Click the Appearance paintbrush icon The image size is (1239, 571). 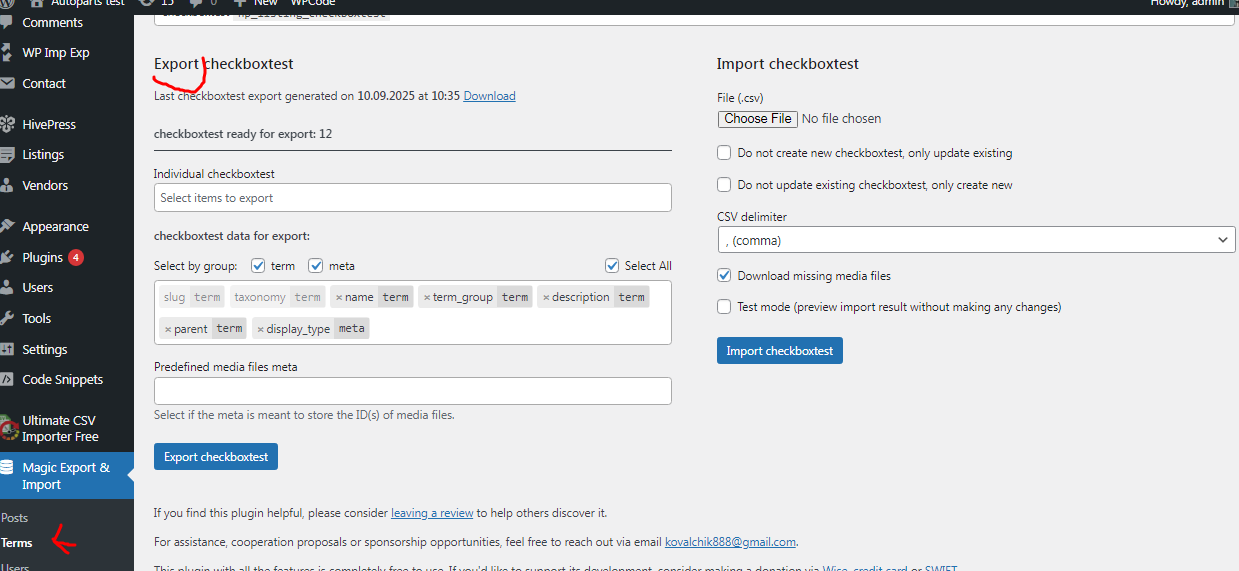pos(8,227)
